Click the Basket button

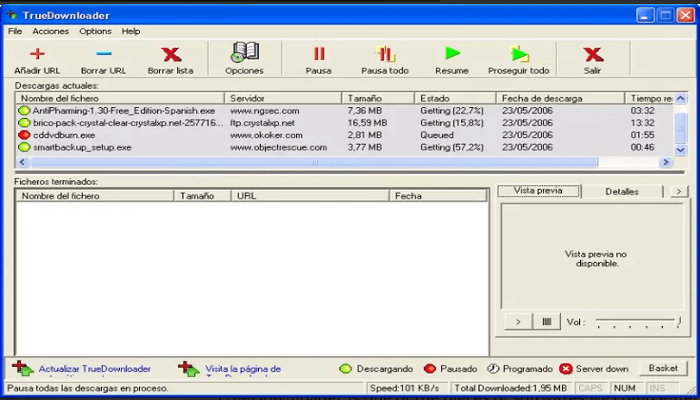coord(663,368)
